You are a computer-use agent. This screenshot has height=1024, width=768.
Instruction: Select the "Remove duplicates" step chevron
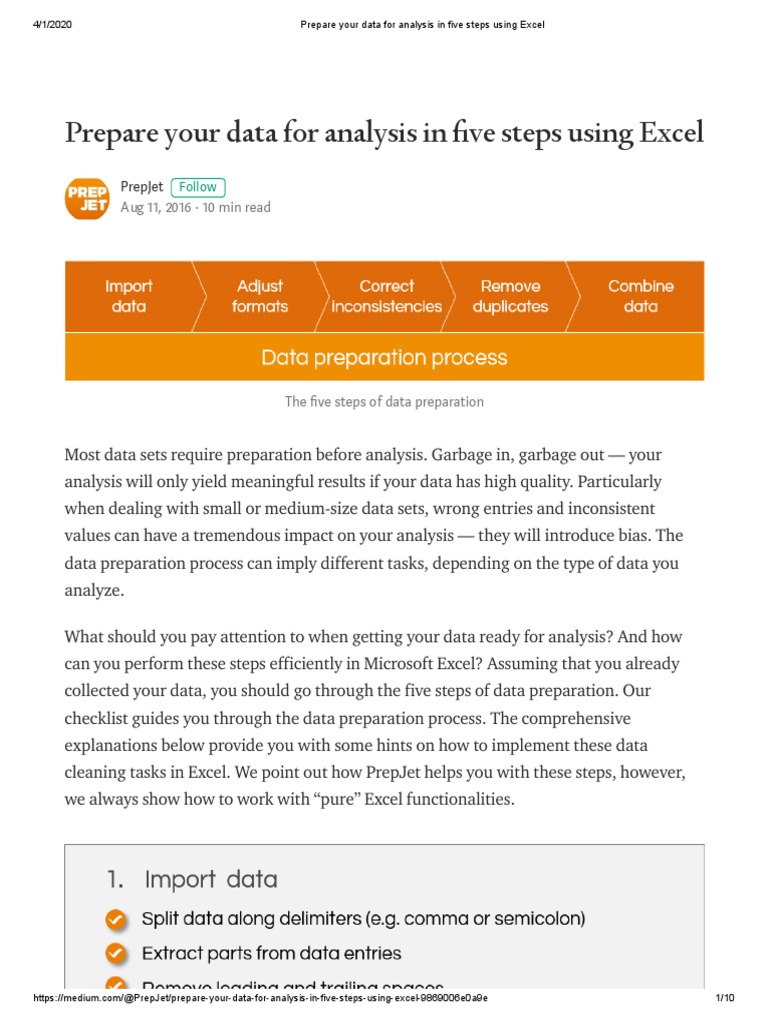(510, 296)
